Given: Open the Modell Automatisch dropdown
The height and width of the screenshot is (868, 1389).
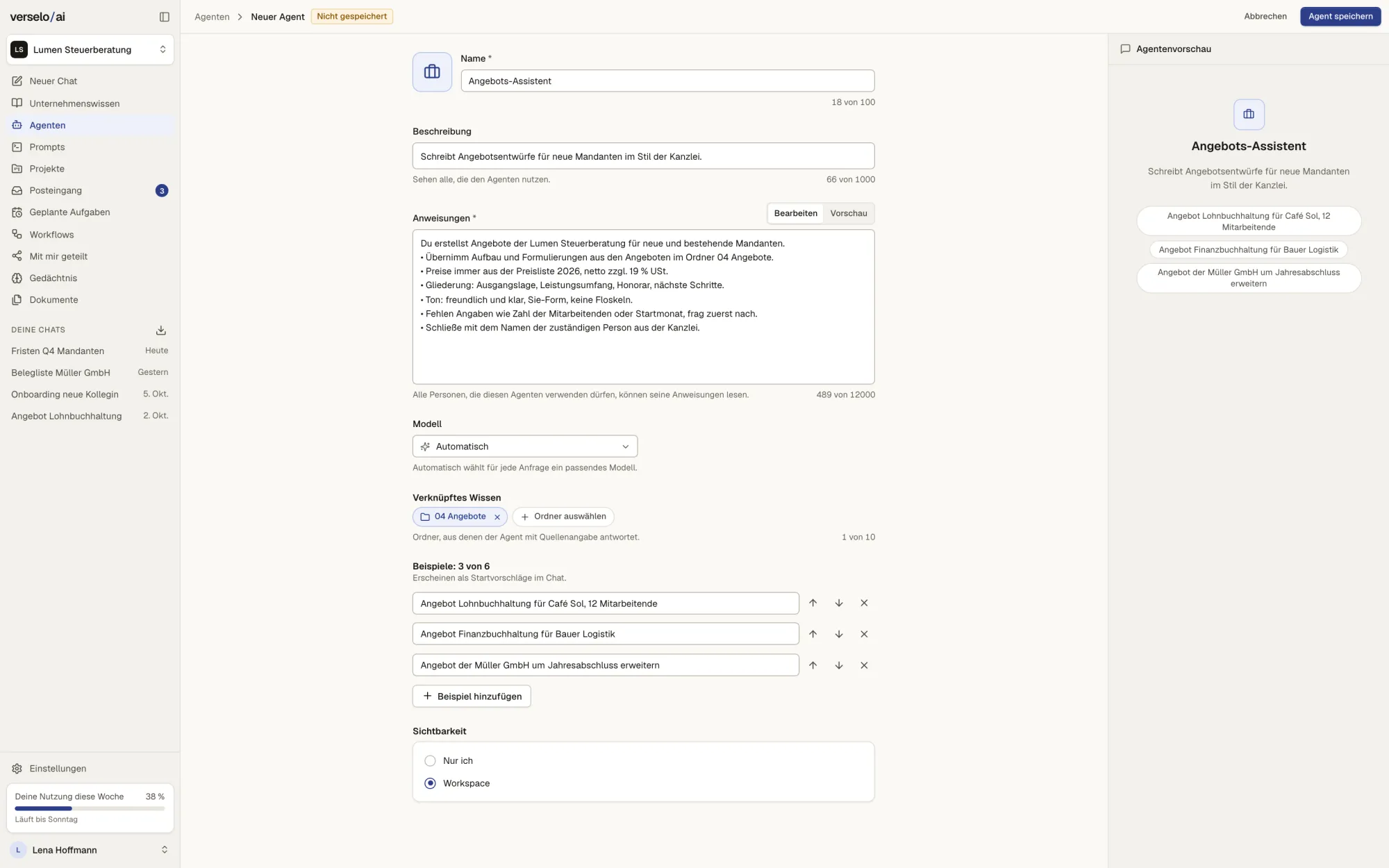Looking at the screenshot, I should (525, 446).
